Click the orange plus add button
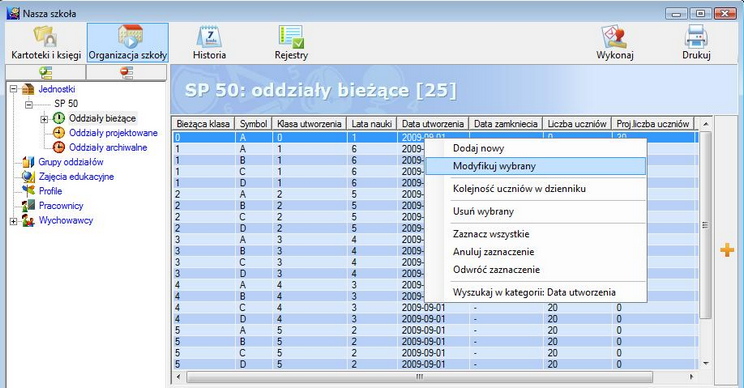Screen dimensions: 744x388 pyautogui.click(x=727, y=250)
